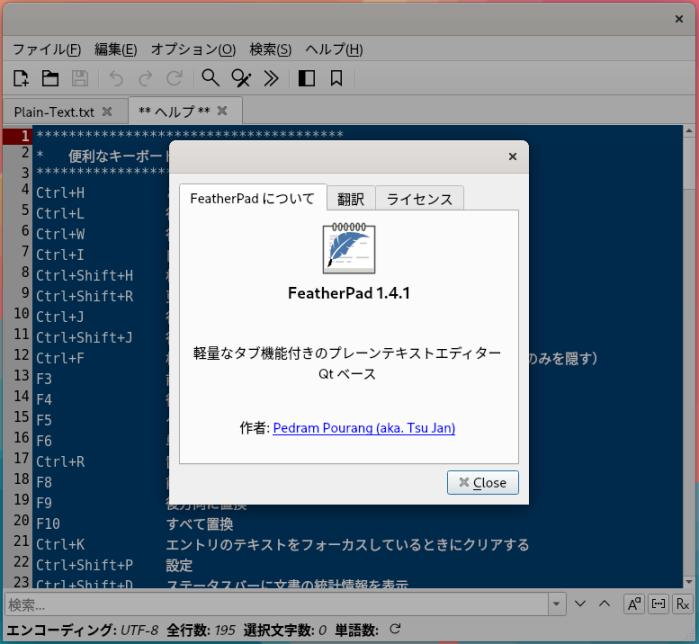Screen dimensions: 699x644
Task: Click the Ctrl+R shortcut text on line 17
Action: coord(60,461)
